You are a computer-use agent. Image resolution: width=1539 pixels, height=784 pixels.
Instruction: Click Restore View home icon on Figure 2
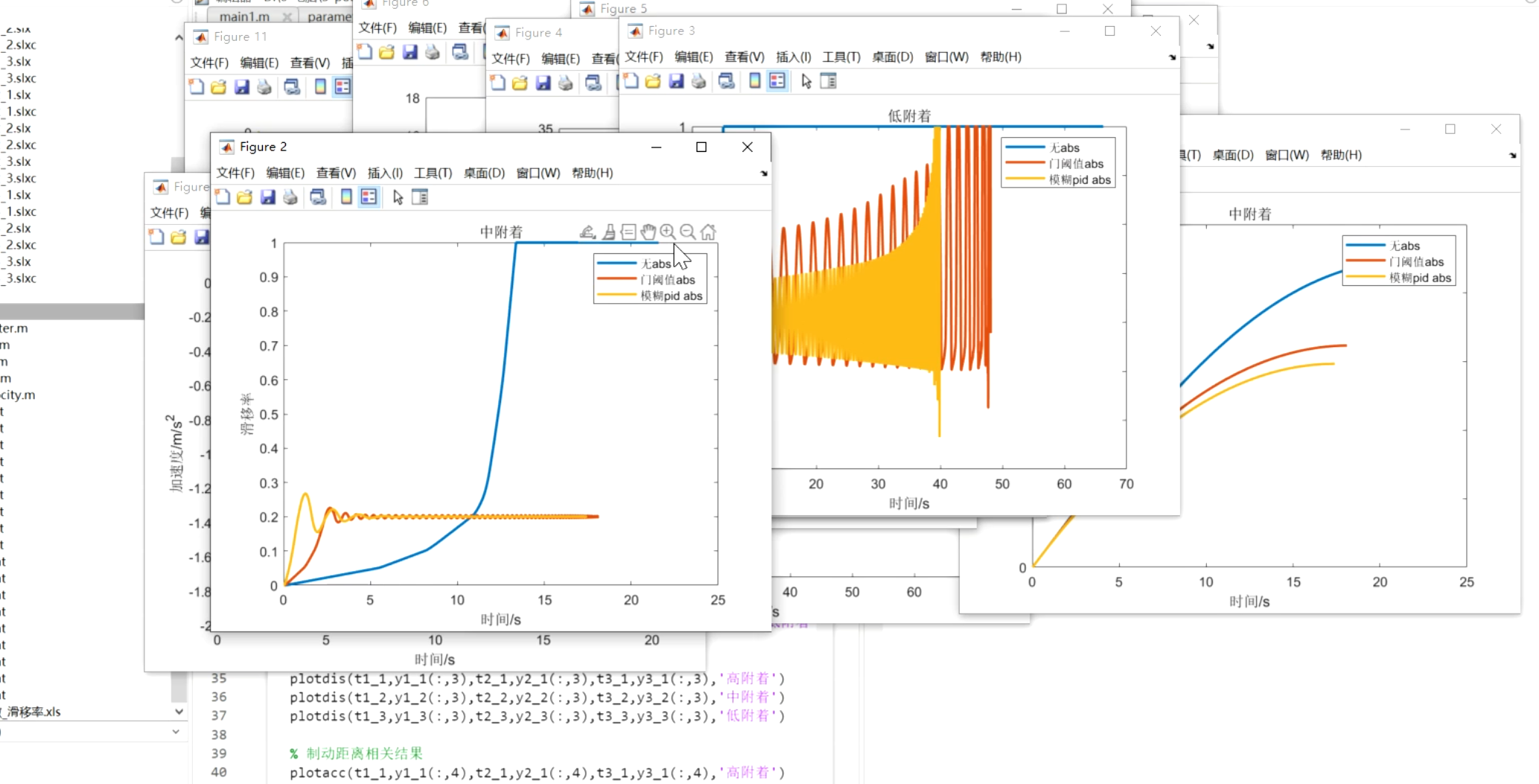tap(708, 232)
